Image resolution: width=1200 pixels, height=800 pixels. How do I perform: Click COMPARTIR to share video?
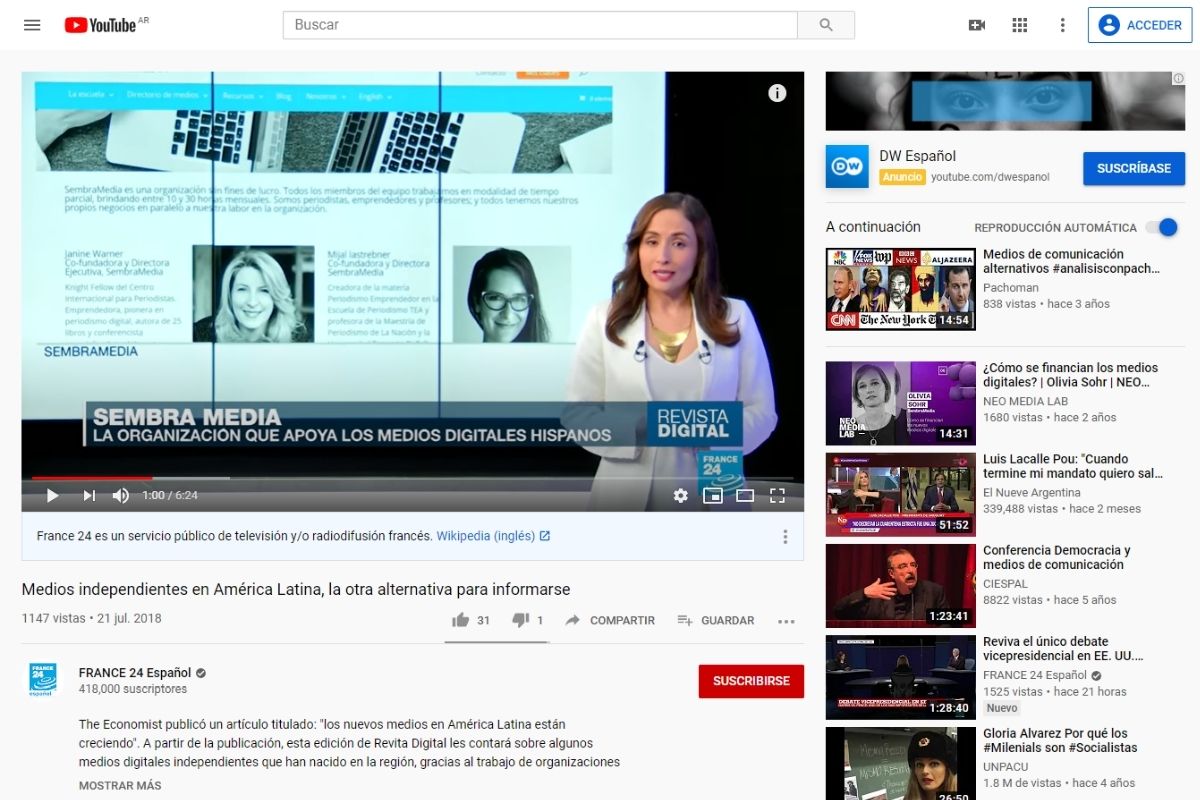[x=610, y=620]
